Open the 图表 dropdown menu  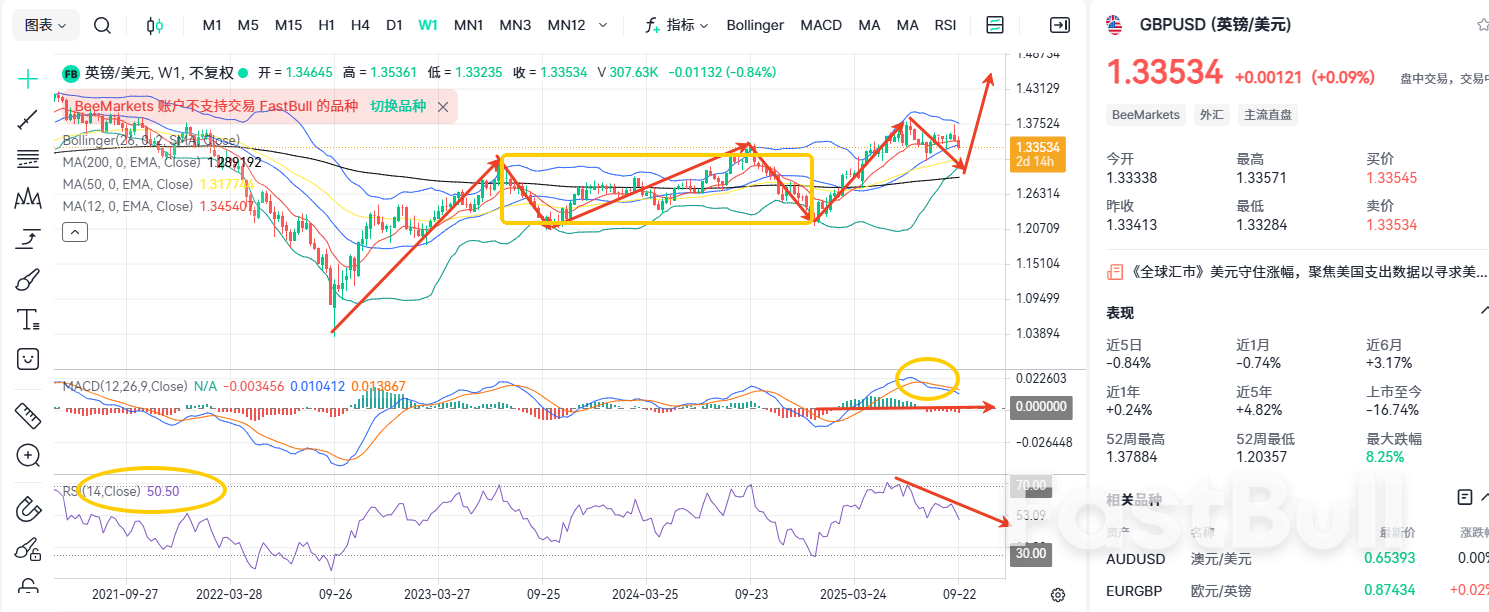45,25
